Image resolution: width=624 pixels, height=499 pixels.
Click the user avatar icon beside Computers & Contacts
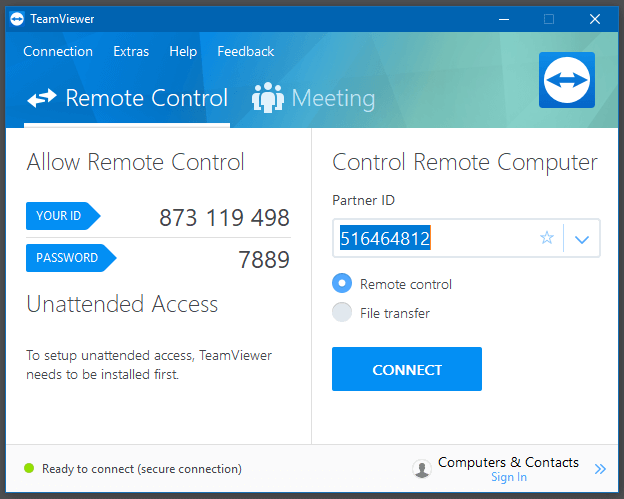tap(422, 469)
